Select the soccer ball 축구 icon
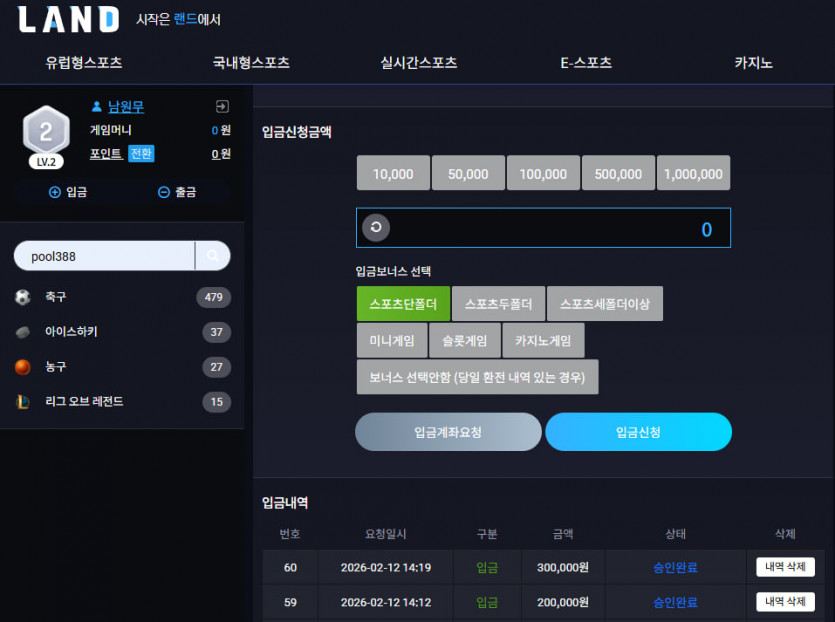Viewport: 835px width, 622px height. click(22, 297)
